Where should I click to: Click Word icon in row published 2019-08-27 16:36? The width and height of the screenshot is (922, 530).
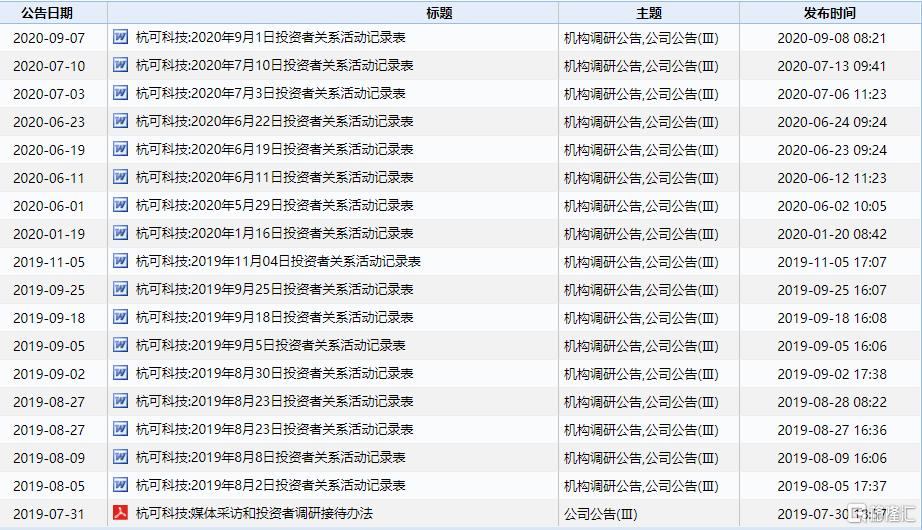[120, 429]
